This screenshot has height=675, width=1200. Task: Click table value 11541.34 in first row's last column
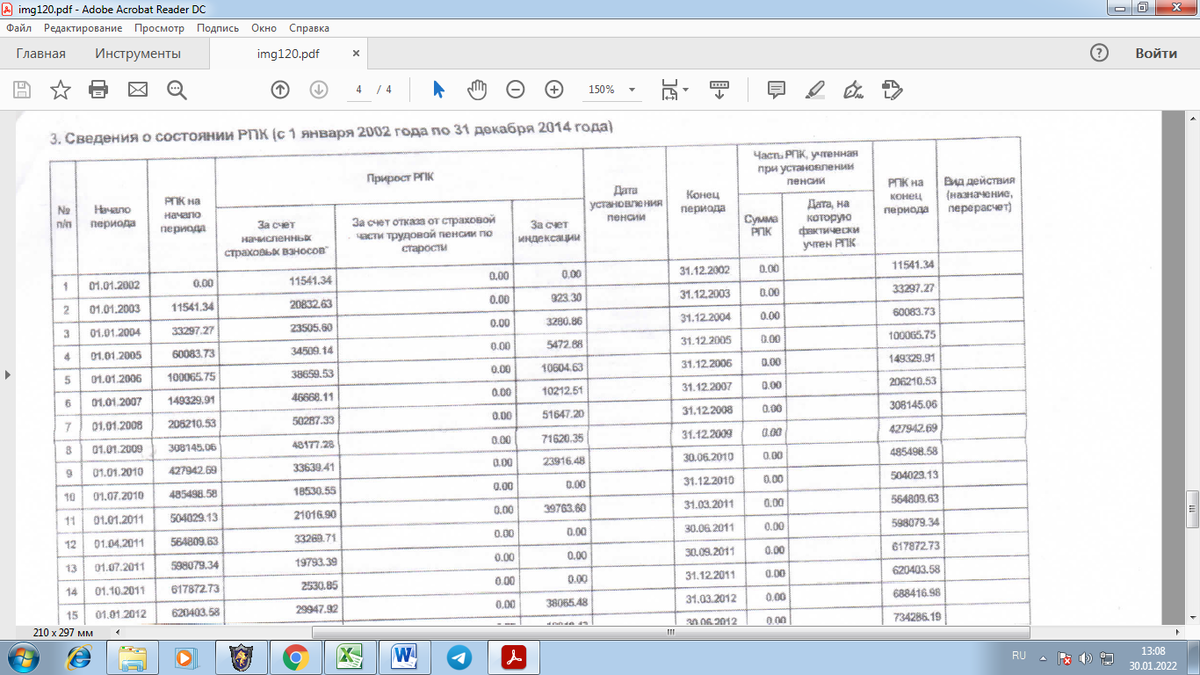(x=911, y=264)
